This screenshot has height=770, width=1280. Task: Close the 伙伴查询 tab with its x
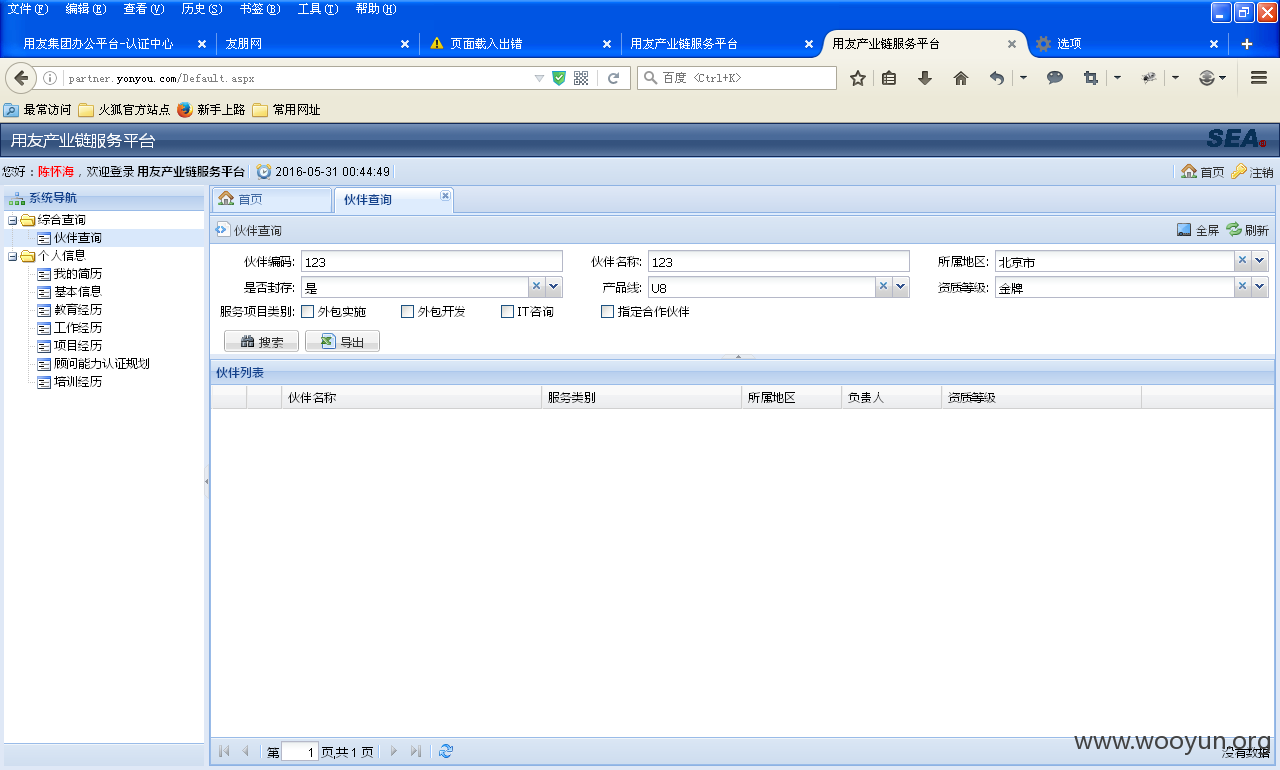point(445,195)
